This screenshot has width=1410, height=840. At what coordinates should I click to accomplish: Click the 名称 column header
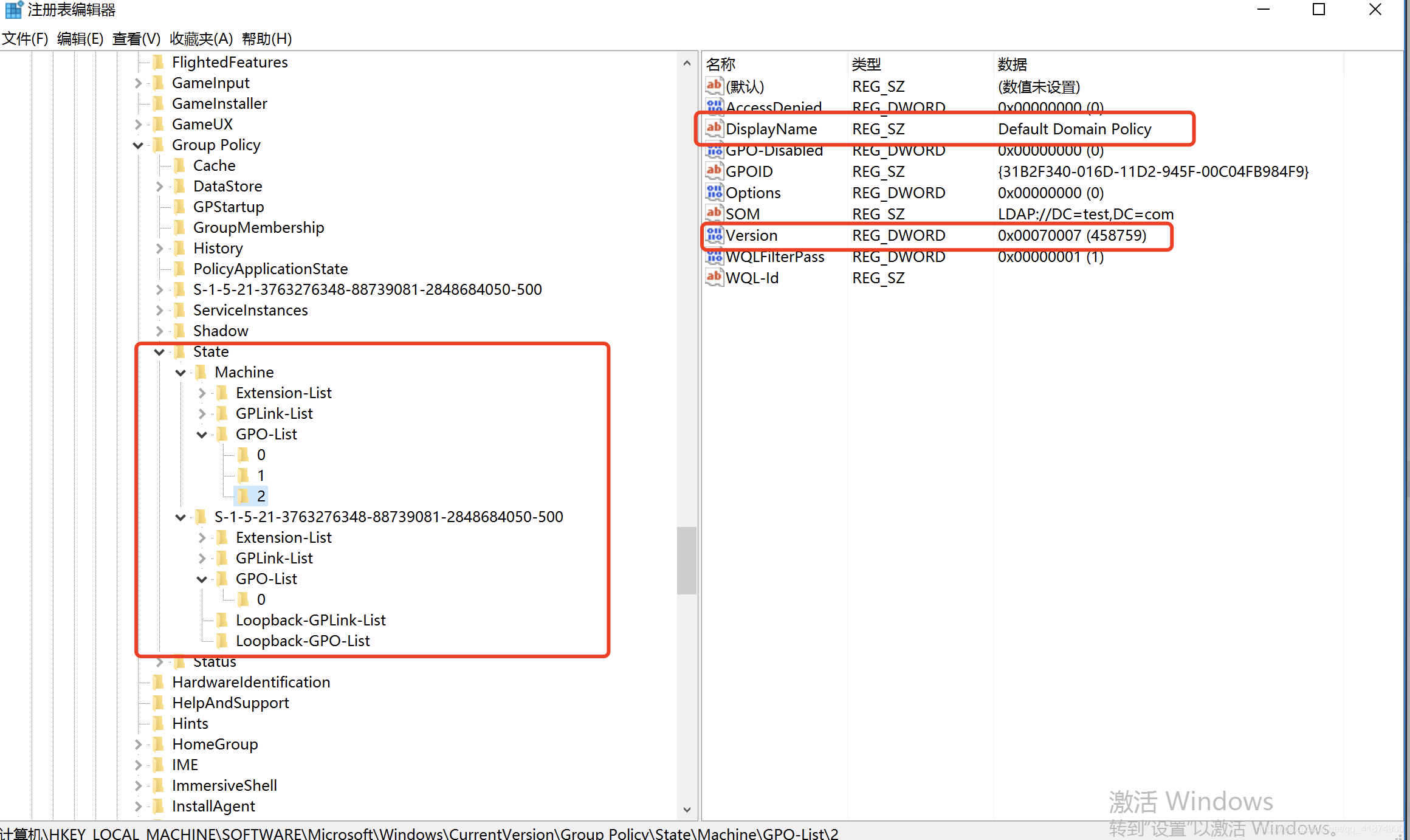(x=721, y=64)
